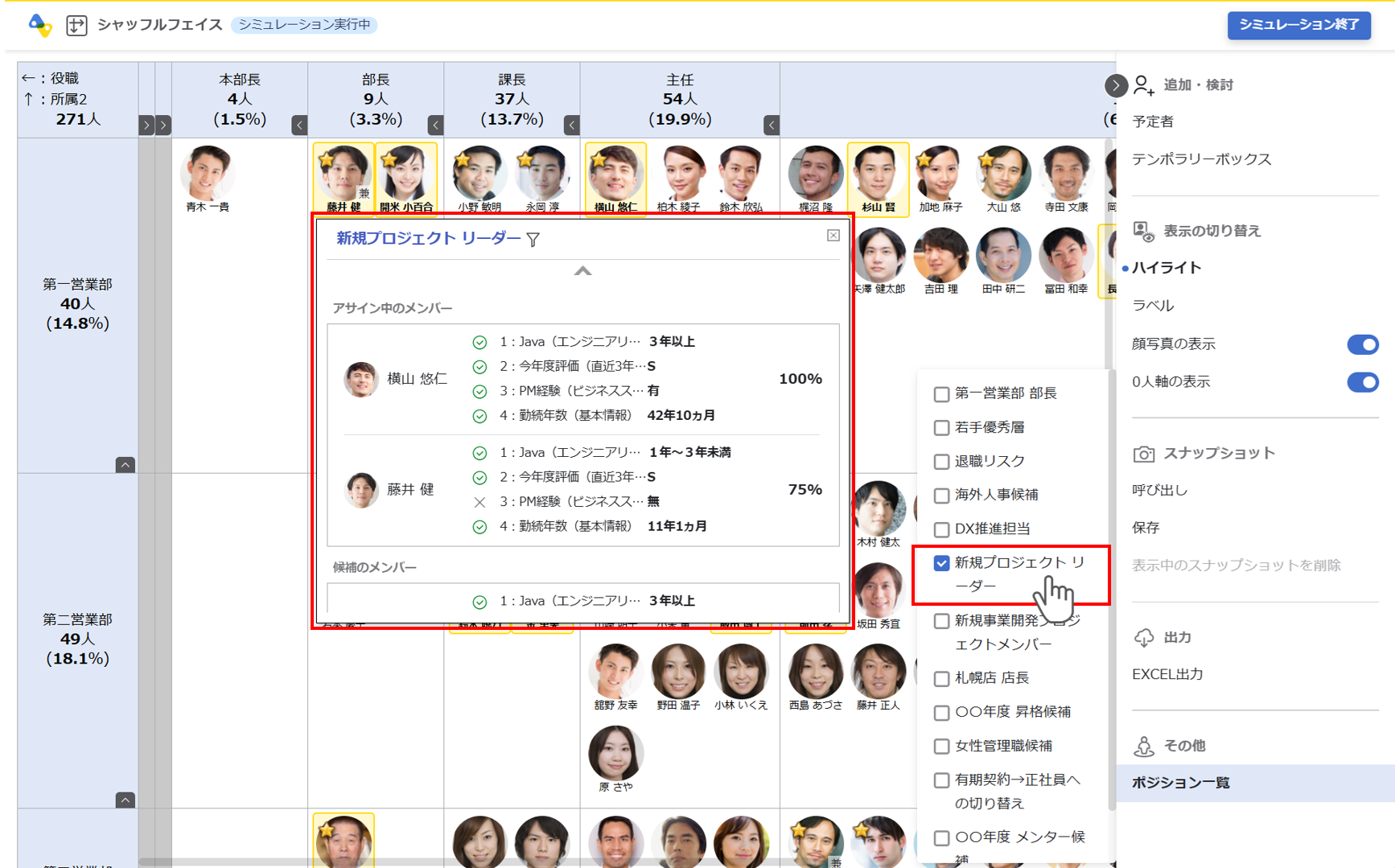Toggle the 0人軸の表示 switch
Image resolution: width=1395 pixels, height=868 pixels.
point(1362,382)
